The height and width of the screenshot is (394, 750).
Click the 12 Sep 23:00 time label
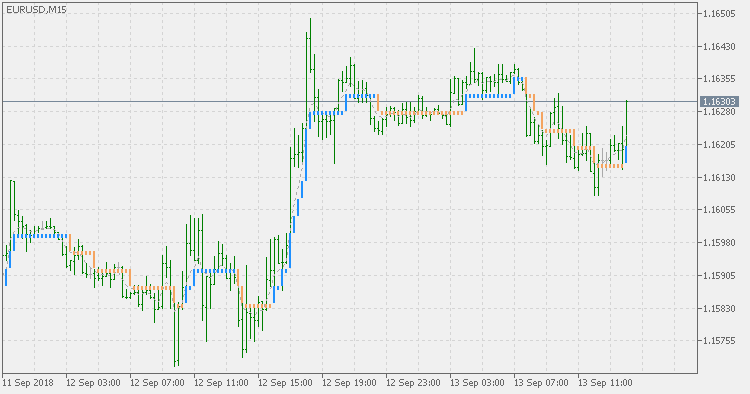pos(414,383)
